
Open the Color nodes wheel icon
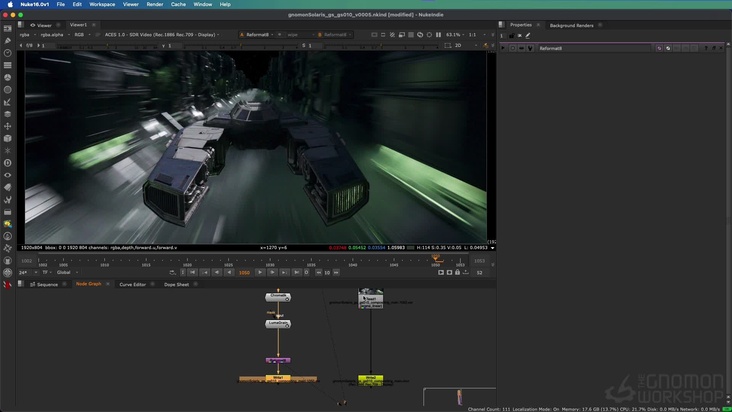click(7, 77)
